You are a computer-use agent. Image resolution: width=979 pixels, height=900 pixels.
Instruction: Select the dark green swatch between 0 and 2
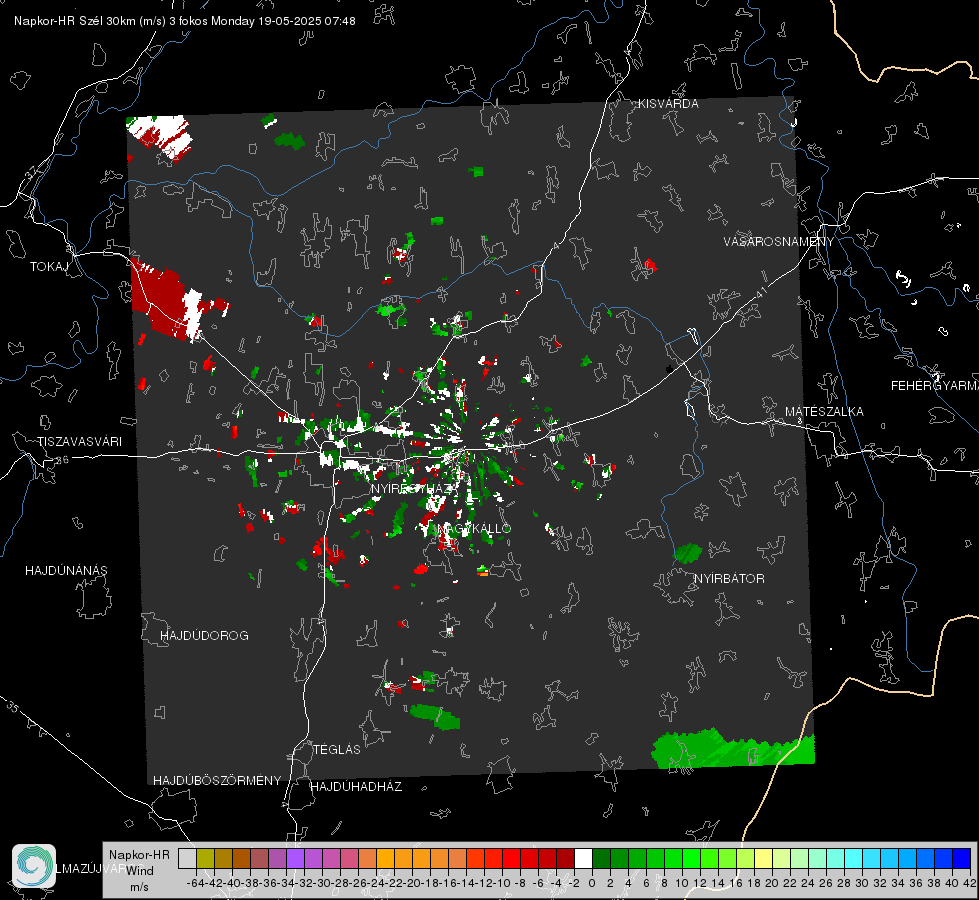click(601, 859)
